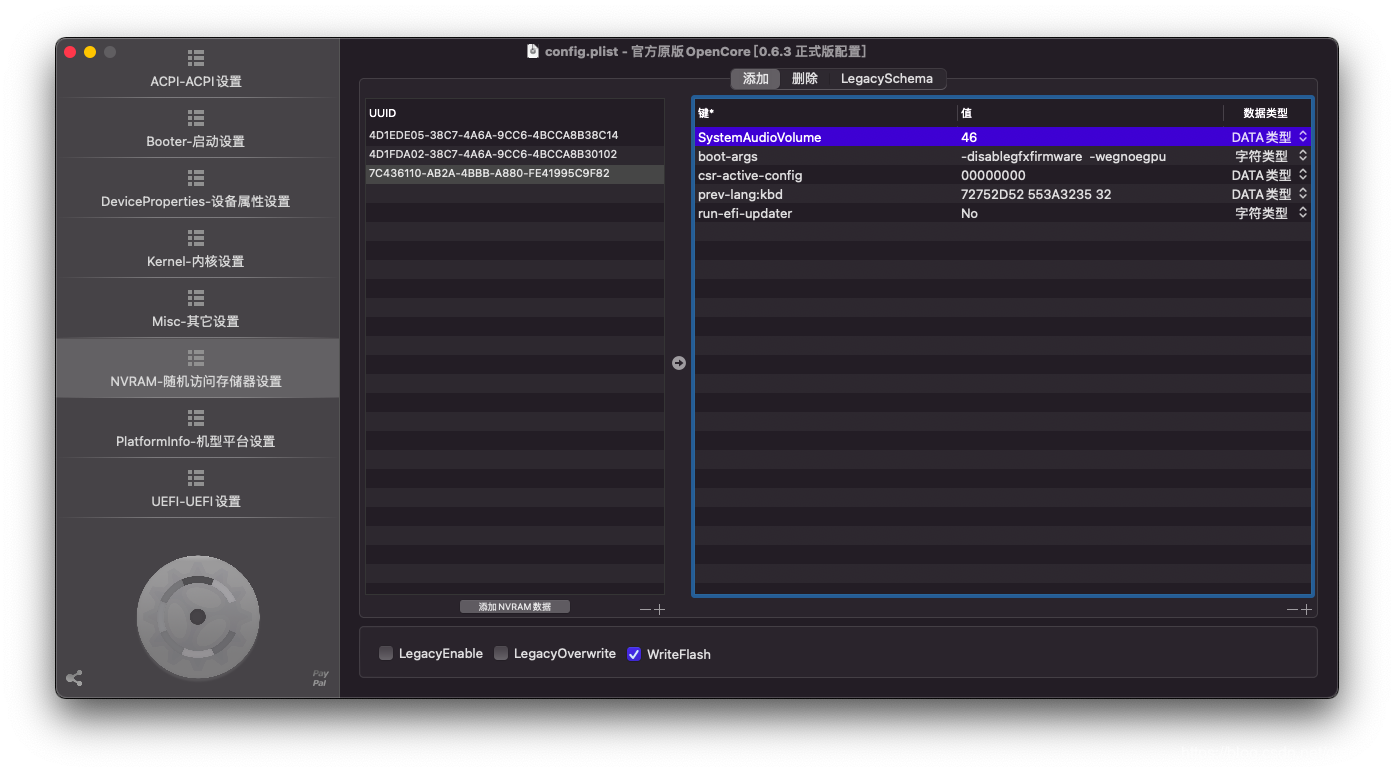Uncheck the WriteFlash checkbox
Image resolution: width=1394 pixels, height=772 pixels.
[634, 654]
